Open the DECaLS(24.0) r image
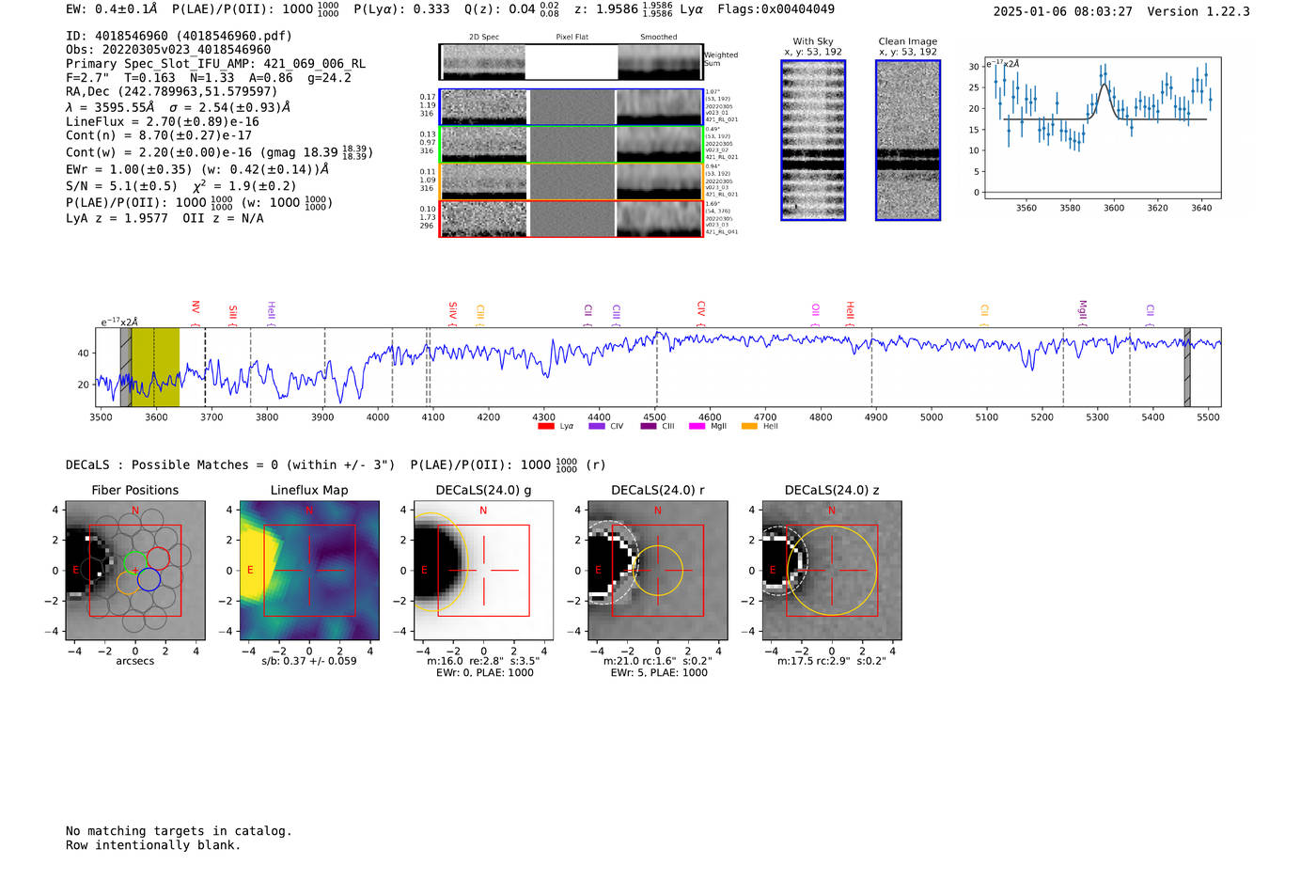Viewport: 1316px width, 896px height. [x=658, y=571]
